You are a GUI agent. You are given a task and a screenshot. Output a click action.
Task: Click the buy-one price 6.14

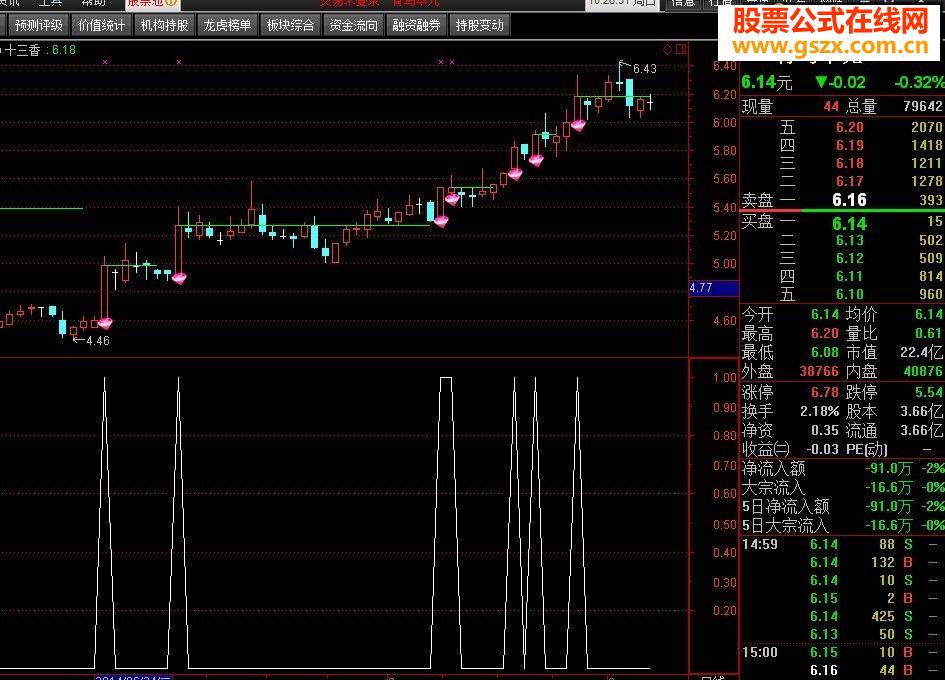(849, 224)
